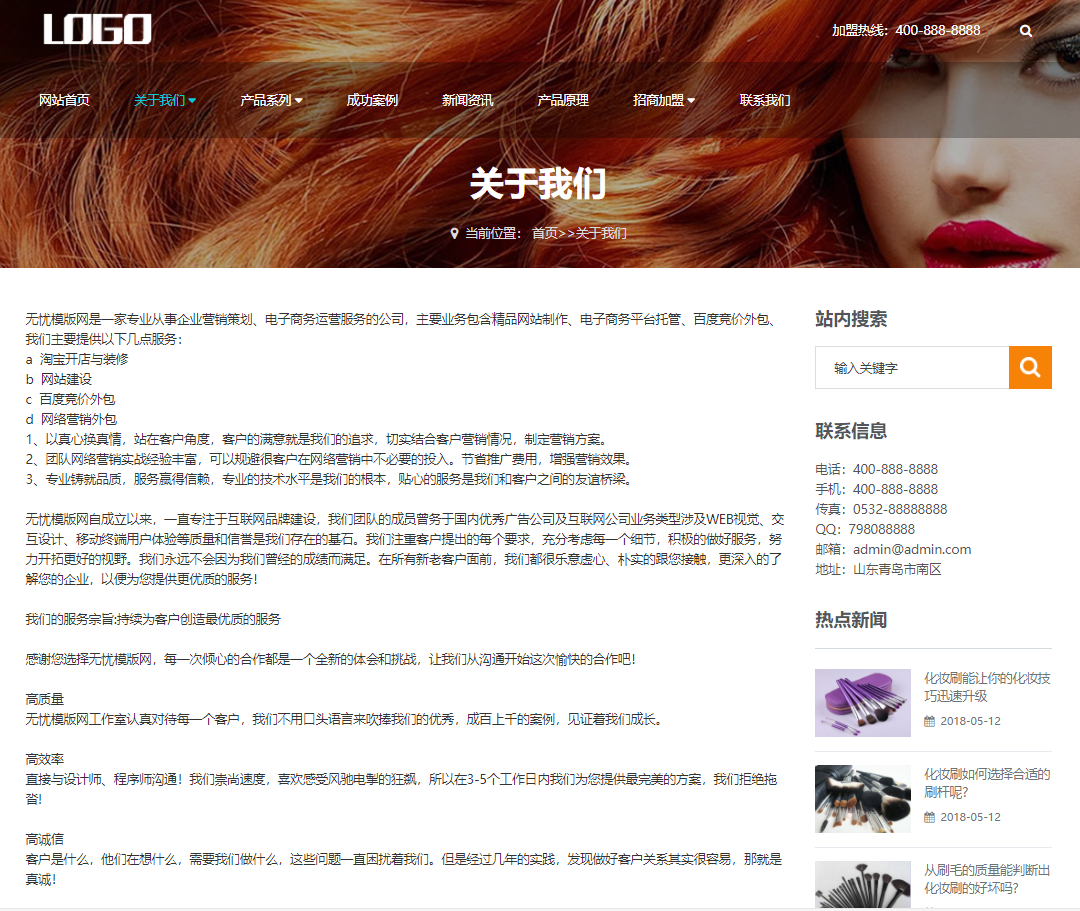
Task: Open the black brush collection thumbnail
Action: [863, 799]
